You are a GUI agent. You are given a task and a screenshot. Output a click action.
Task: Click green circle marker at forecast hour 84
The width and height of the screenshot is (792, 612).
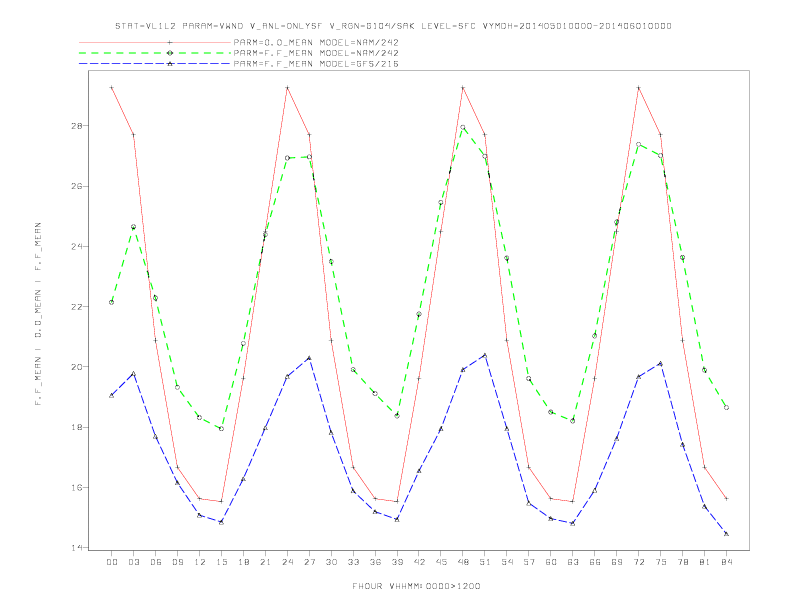coord(727,407)
